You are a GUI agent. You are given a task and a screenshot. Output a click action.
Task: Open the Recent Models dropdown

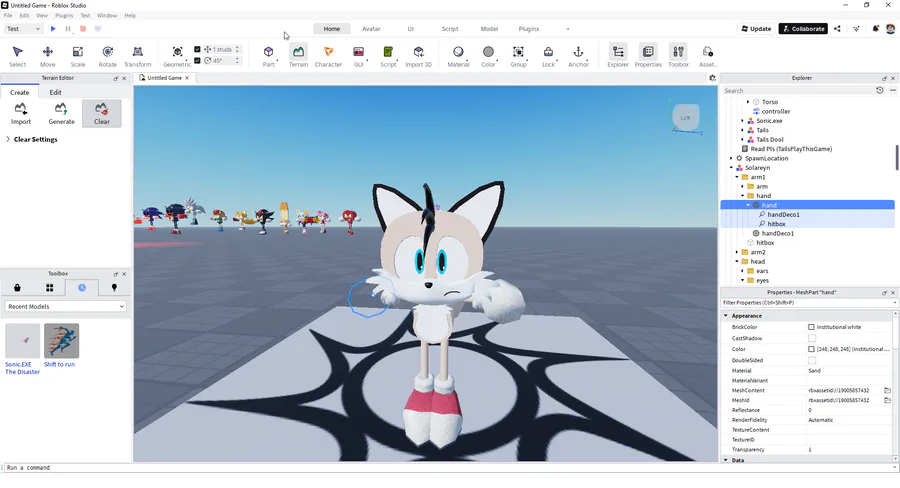[65, 307]
